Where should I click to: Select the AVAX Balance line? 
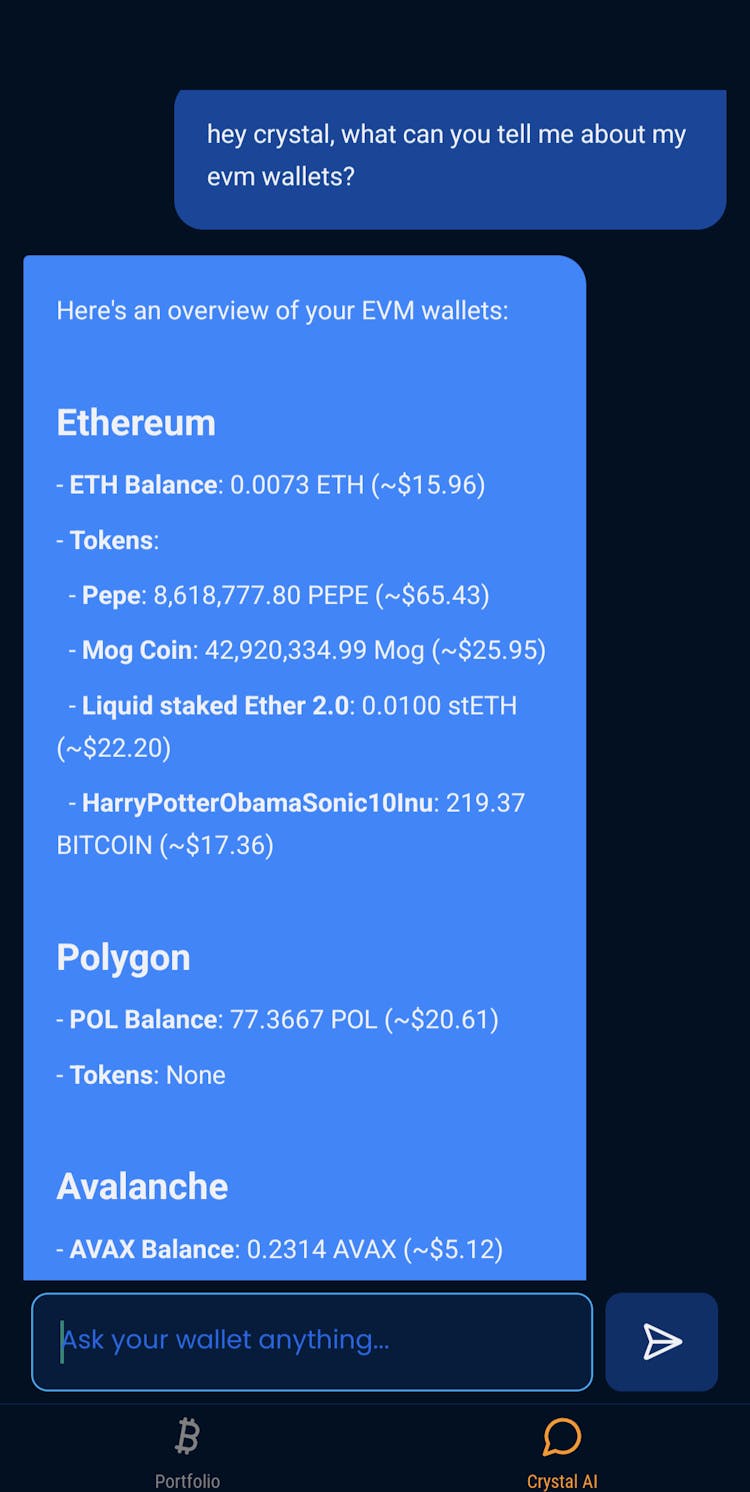pyautogui.click(x=280, y=1249)
